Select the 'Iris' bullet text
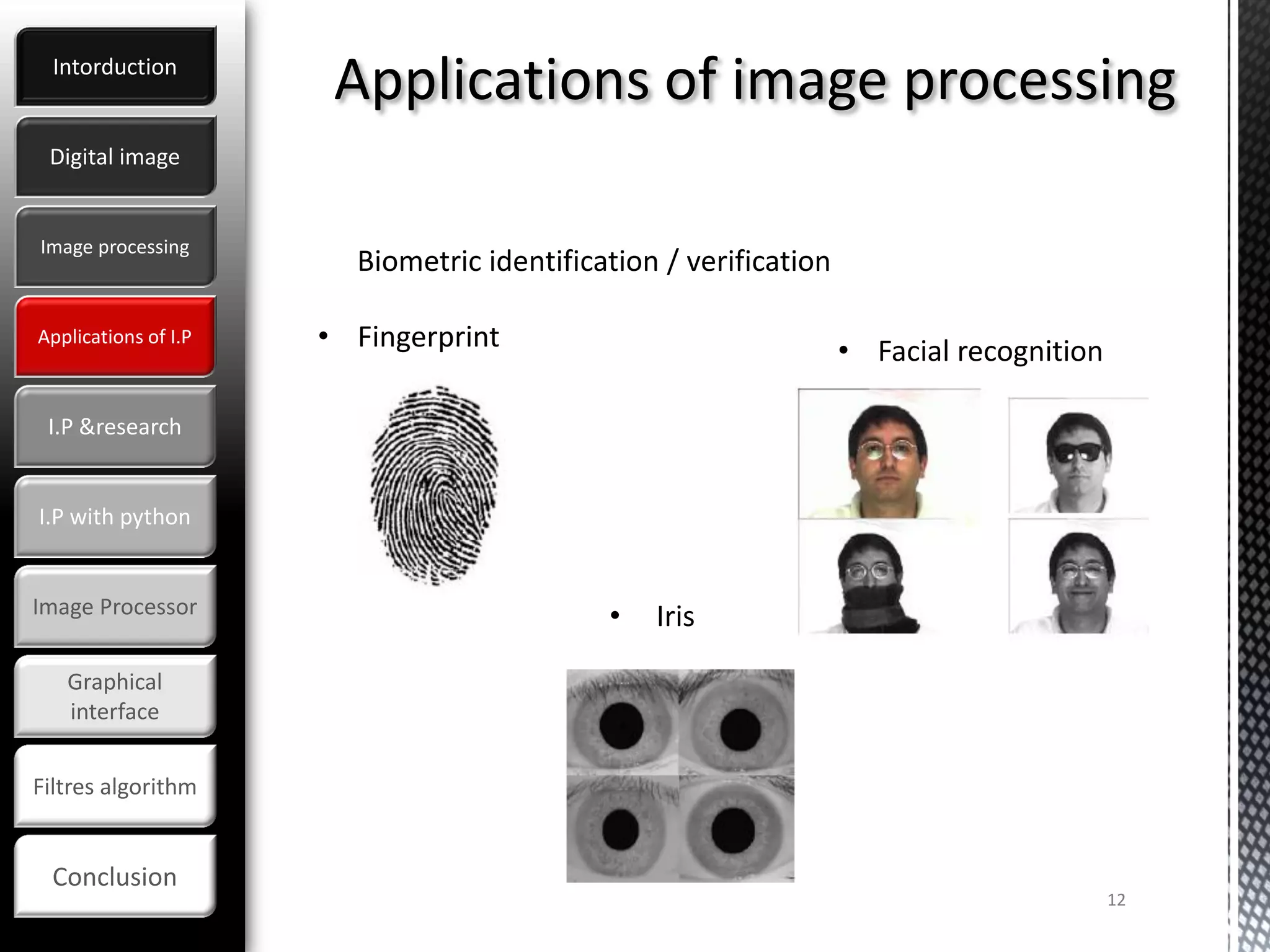Screen dimensions: 1270x952 pyautogui.click(x=675, y=616)
